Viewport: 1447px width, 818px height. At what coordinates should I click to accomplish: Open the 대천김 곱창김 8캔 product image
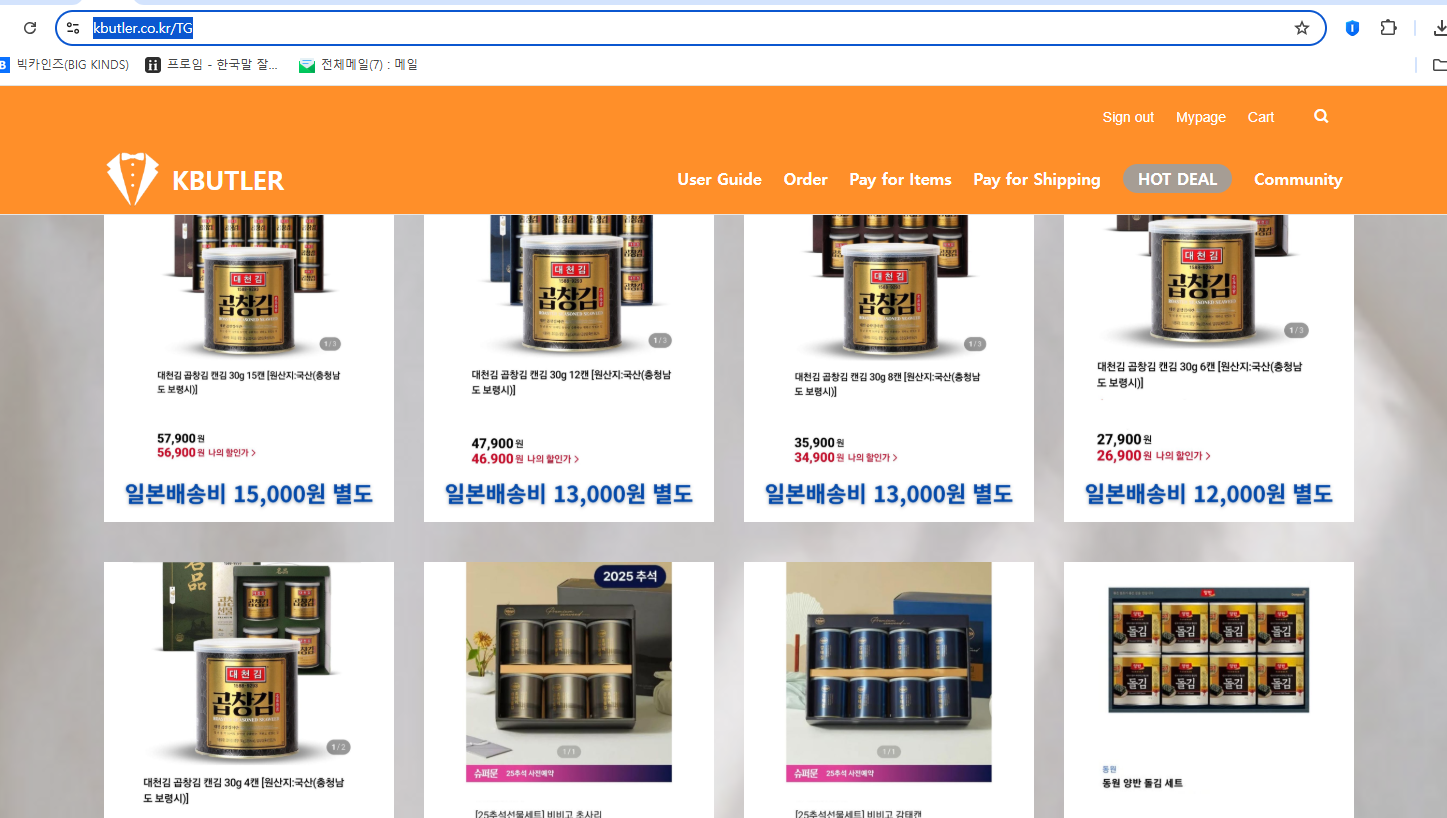click(x=889, y=285)
